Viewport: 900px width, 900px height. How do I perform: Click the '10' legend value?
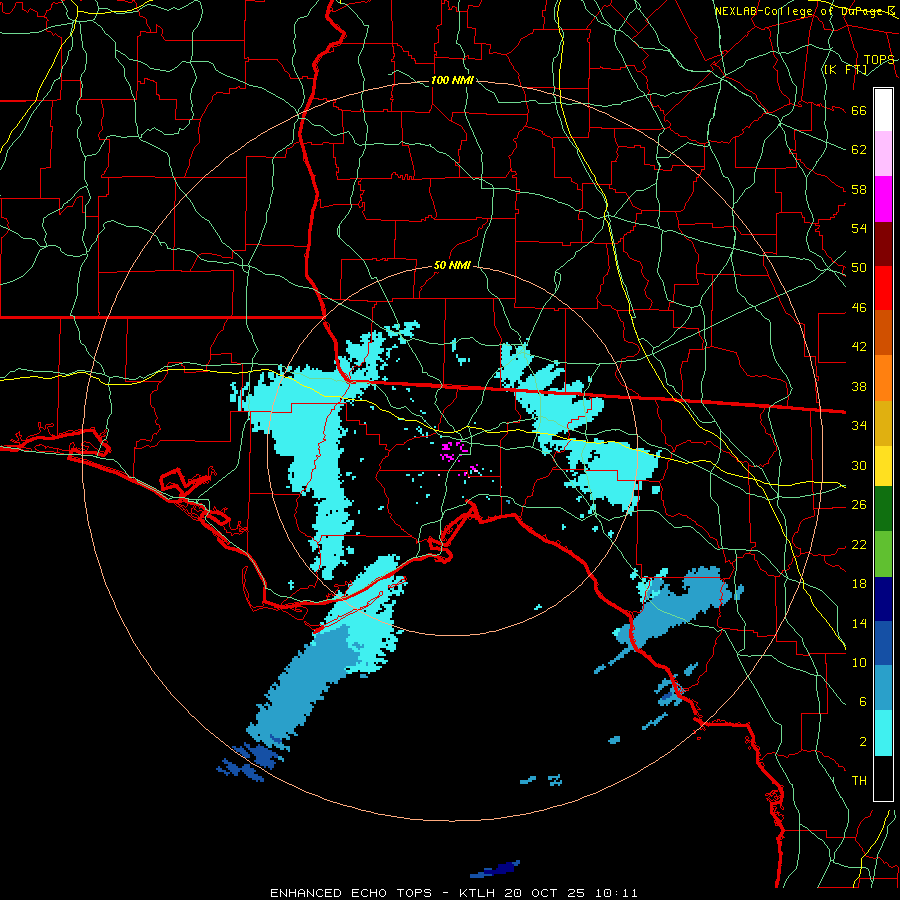click(x=859, y=662)
